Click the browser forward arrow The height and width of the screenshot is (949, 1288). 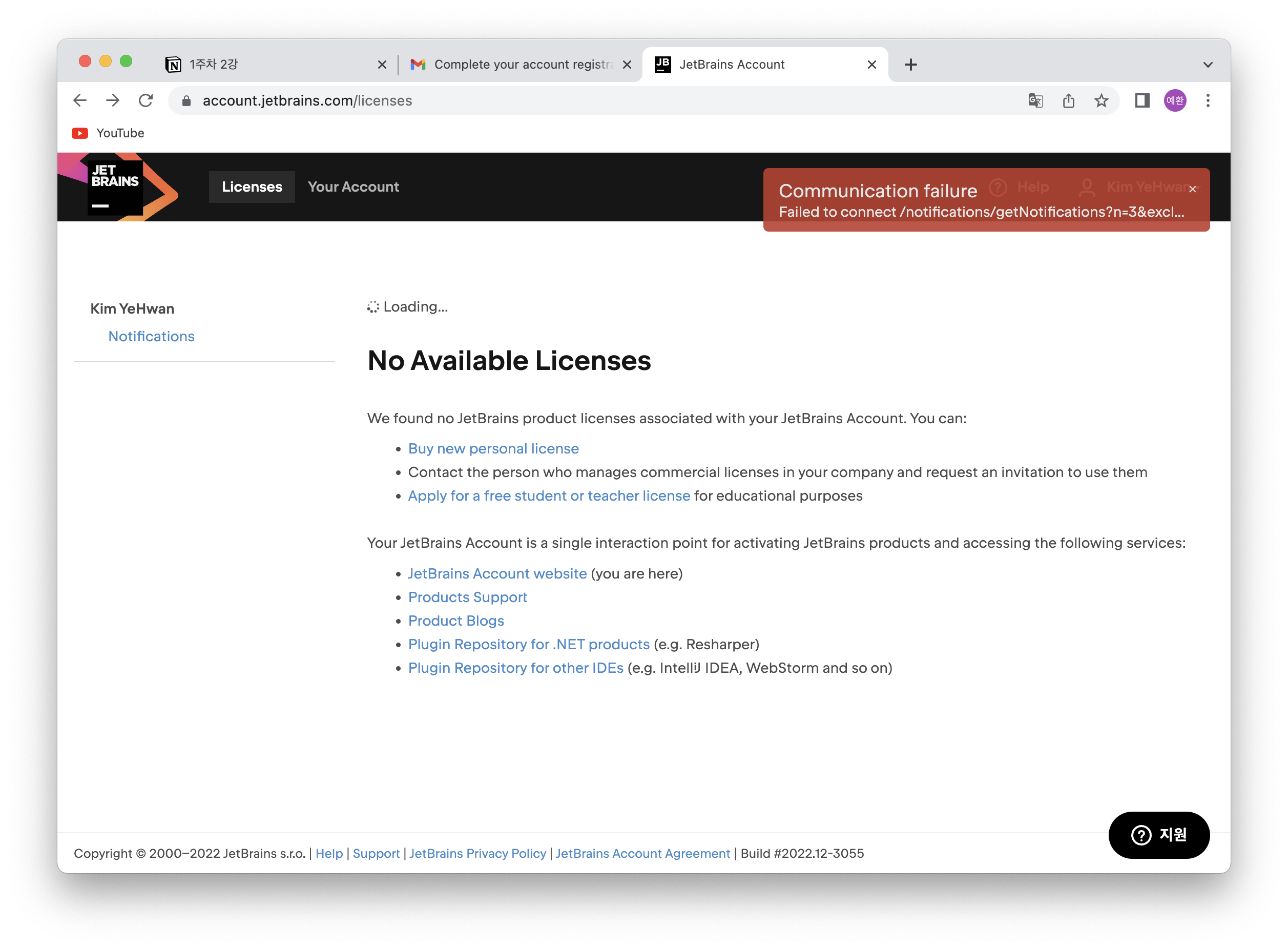113,100
